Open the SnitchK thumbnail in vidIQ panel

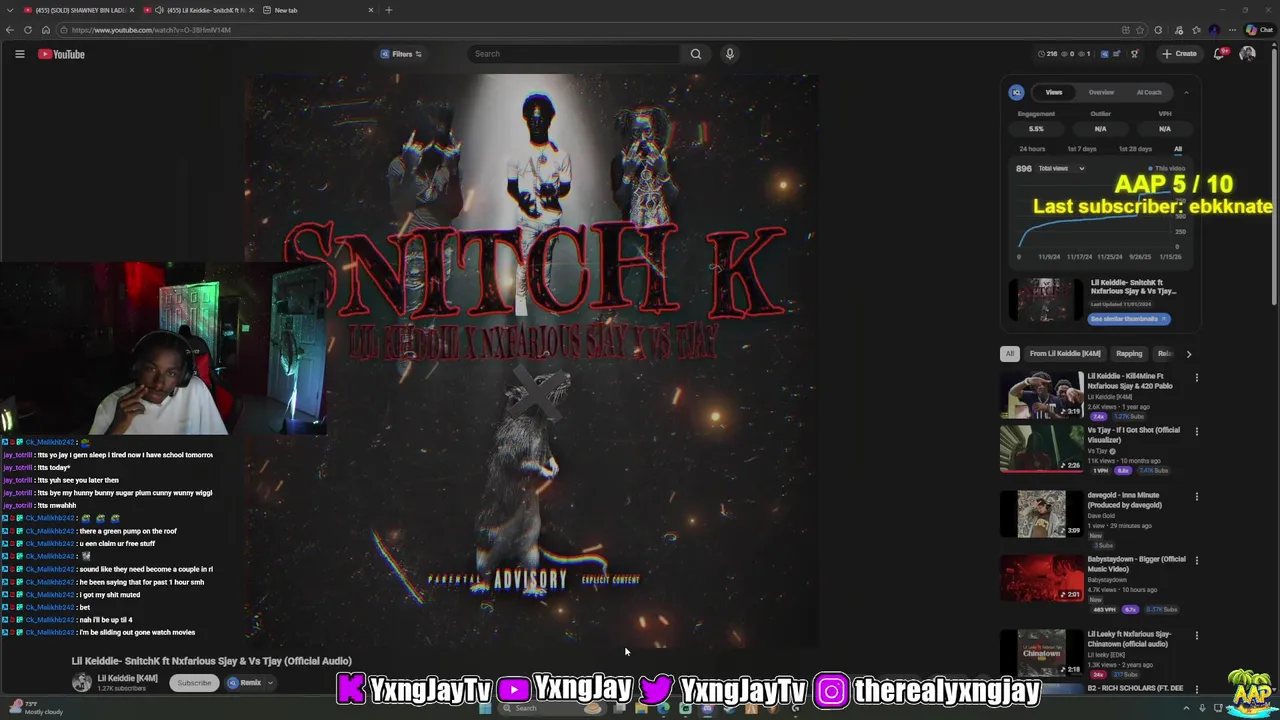[1046, 299]
